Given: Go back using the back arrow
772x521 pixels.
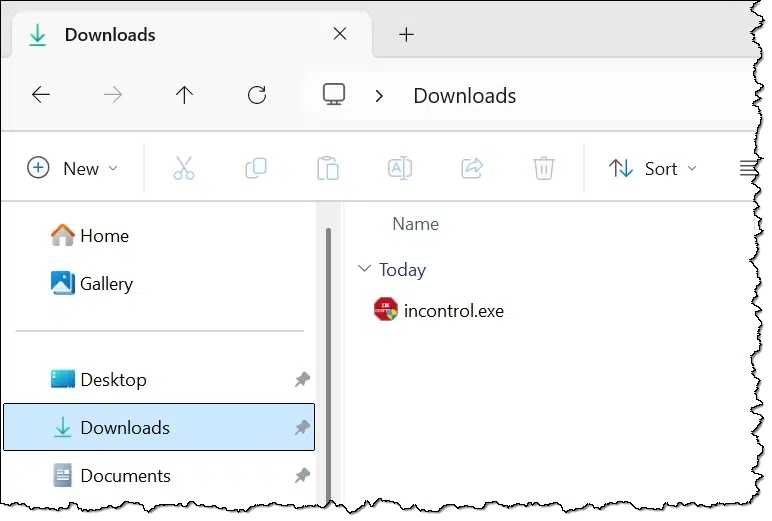Looking at the screenshot, I should [41, 95].
